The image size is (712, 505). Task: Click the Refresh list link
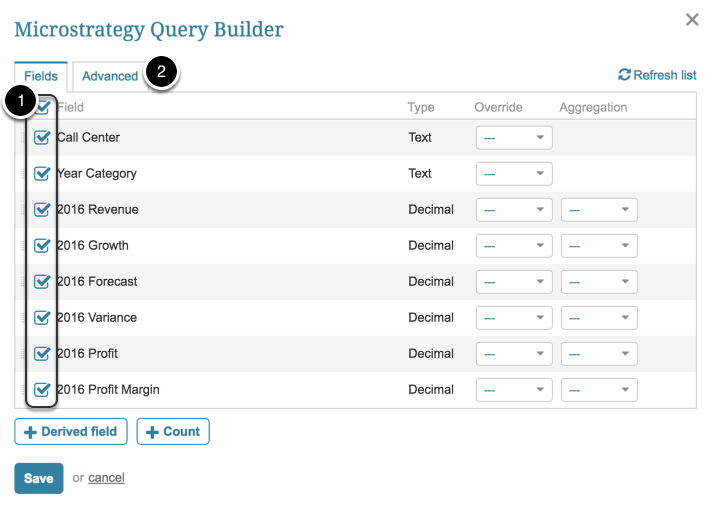pyautogui.click(x=657, y=75)
